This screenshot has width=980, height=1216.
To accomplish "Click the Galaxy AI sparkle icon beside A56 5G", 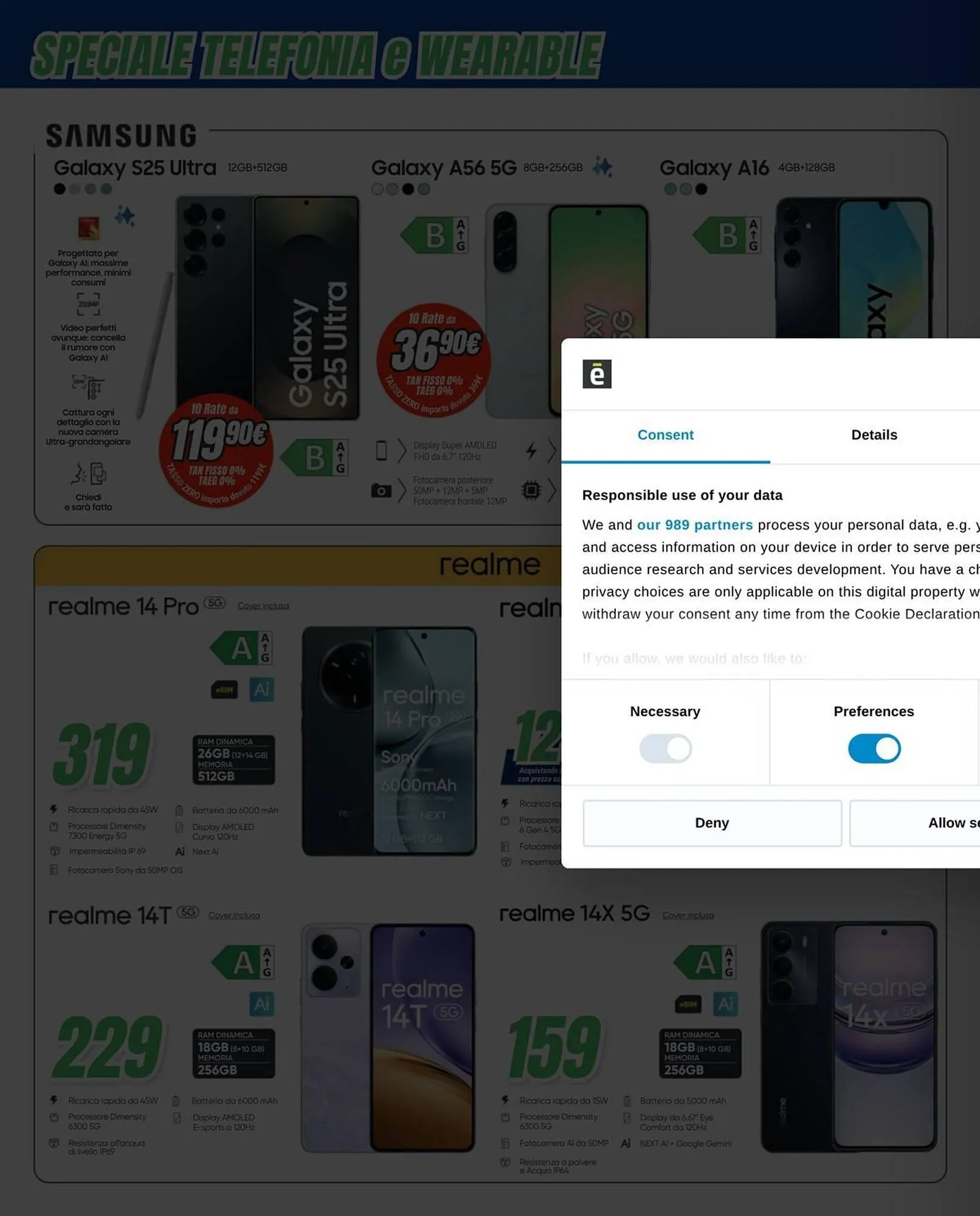I will 602,167.
